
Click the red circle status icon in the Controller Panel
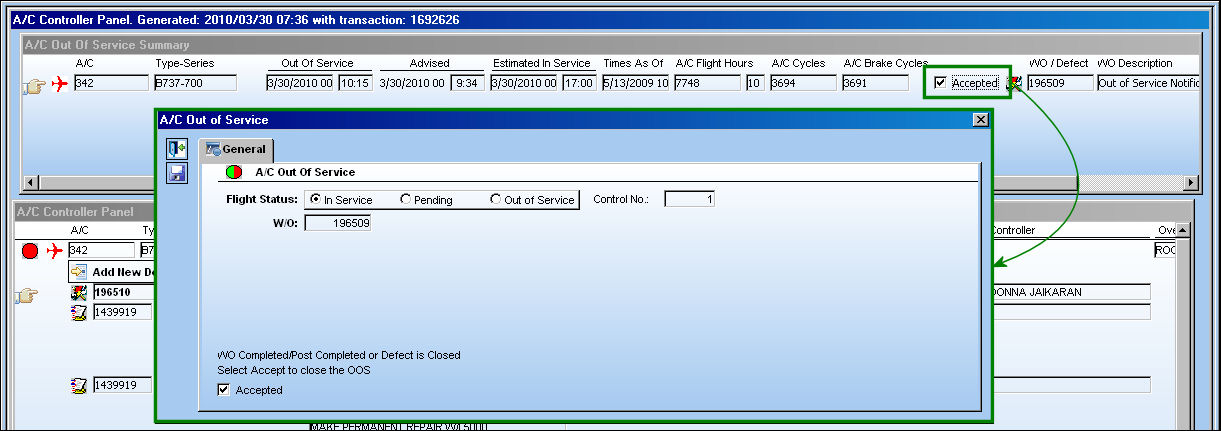click(29, 250)
